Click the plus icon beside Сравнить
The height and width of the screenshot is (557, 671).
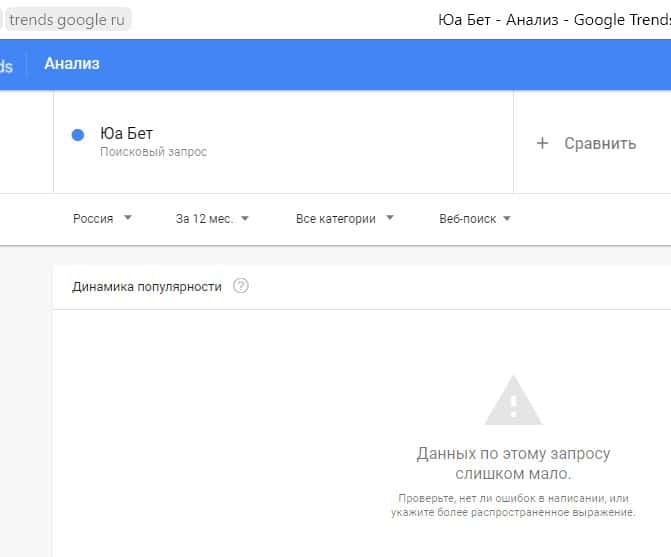(543, 143)
